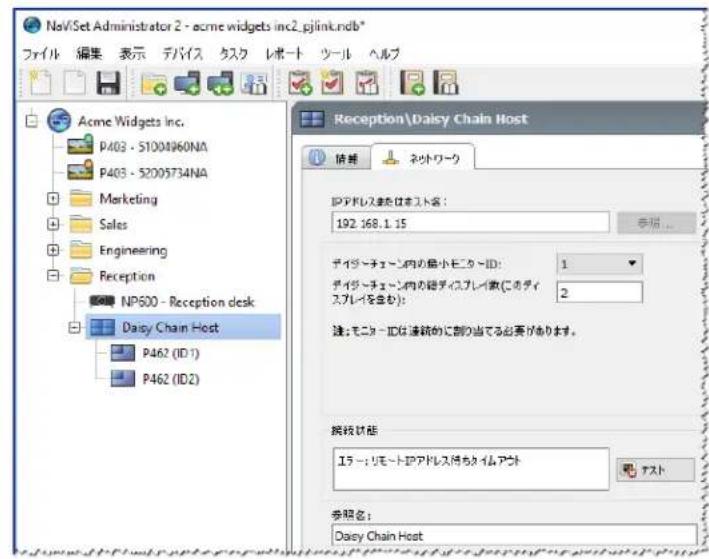Click the Sales folder icon
This screenshot has height=559, width=709.
[81, 224]
